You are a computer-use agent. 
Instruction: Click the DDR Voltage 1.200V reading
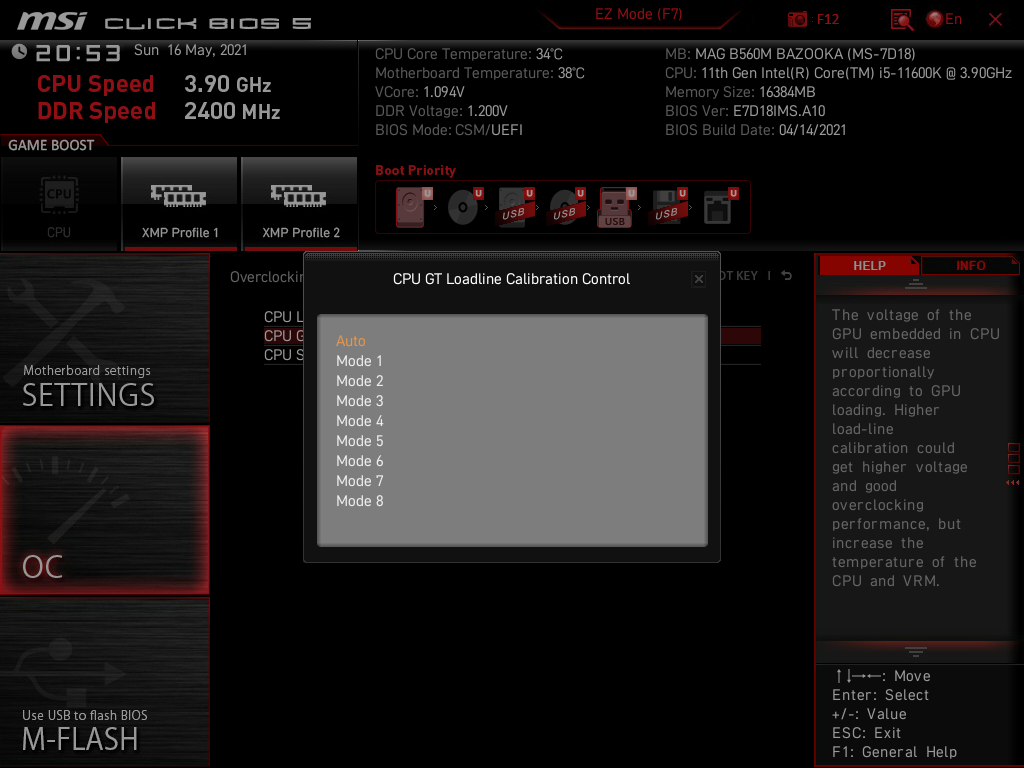click(441, 111)
